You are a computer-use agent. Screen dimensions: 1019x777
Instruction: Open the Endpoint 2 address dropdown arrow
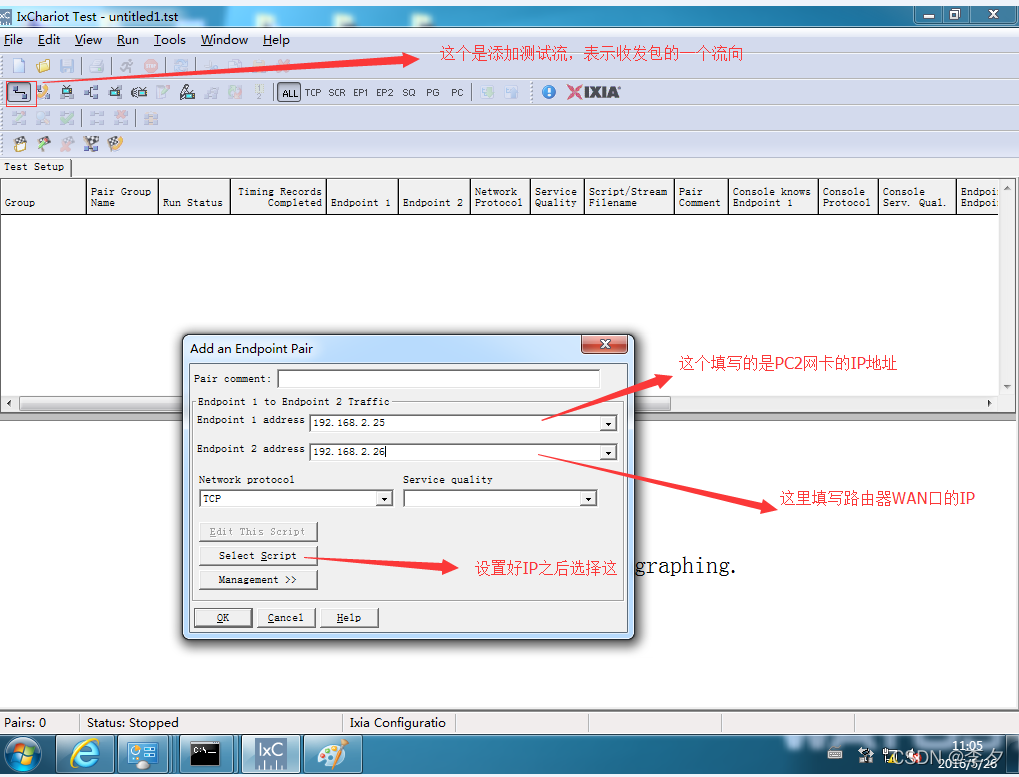tap(608, 452)
